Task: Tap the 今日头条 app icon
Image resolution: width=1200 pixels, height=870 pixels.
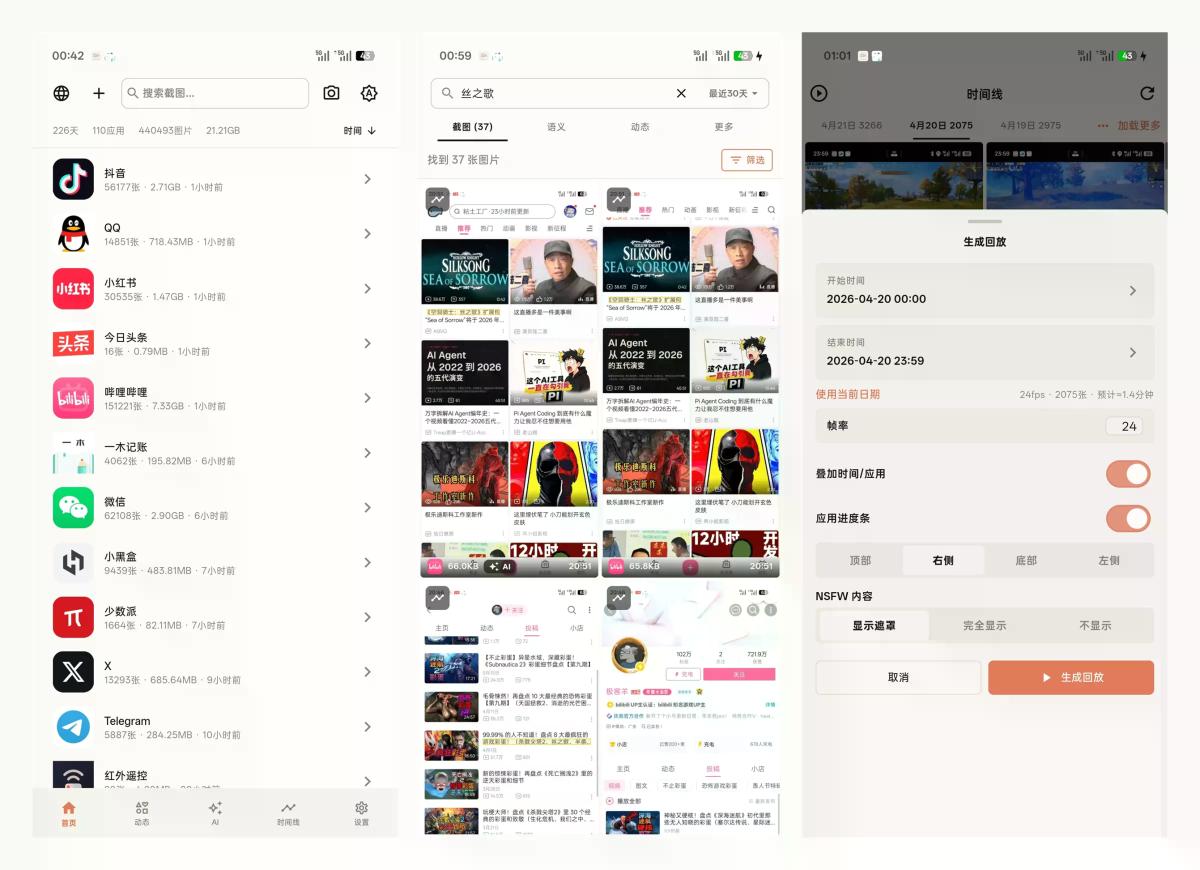Action: [x=73, y=344]
